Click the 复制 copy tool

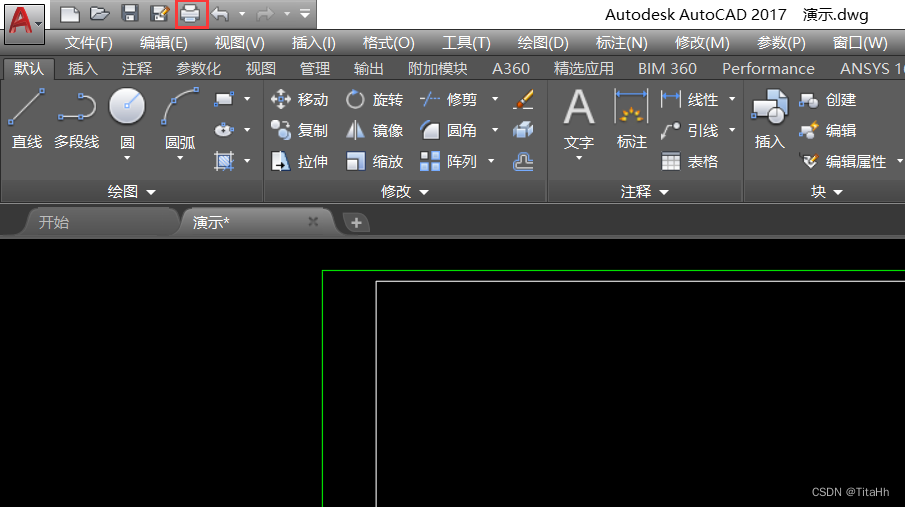(300, 131)
